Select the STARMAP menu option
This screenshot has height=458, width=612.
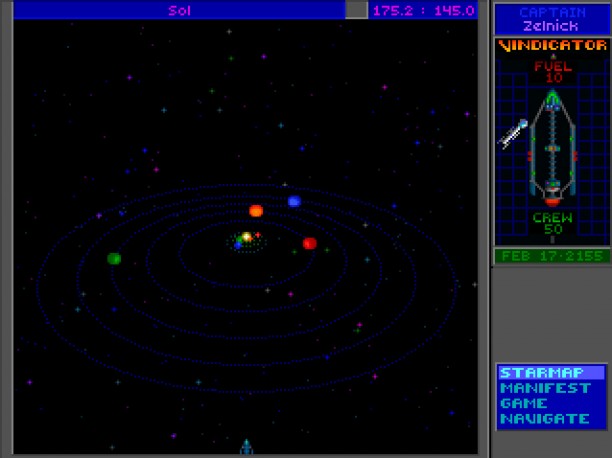point(551,372)
